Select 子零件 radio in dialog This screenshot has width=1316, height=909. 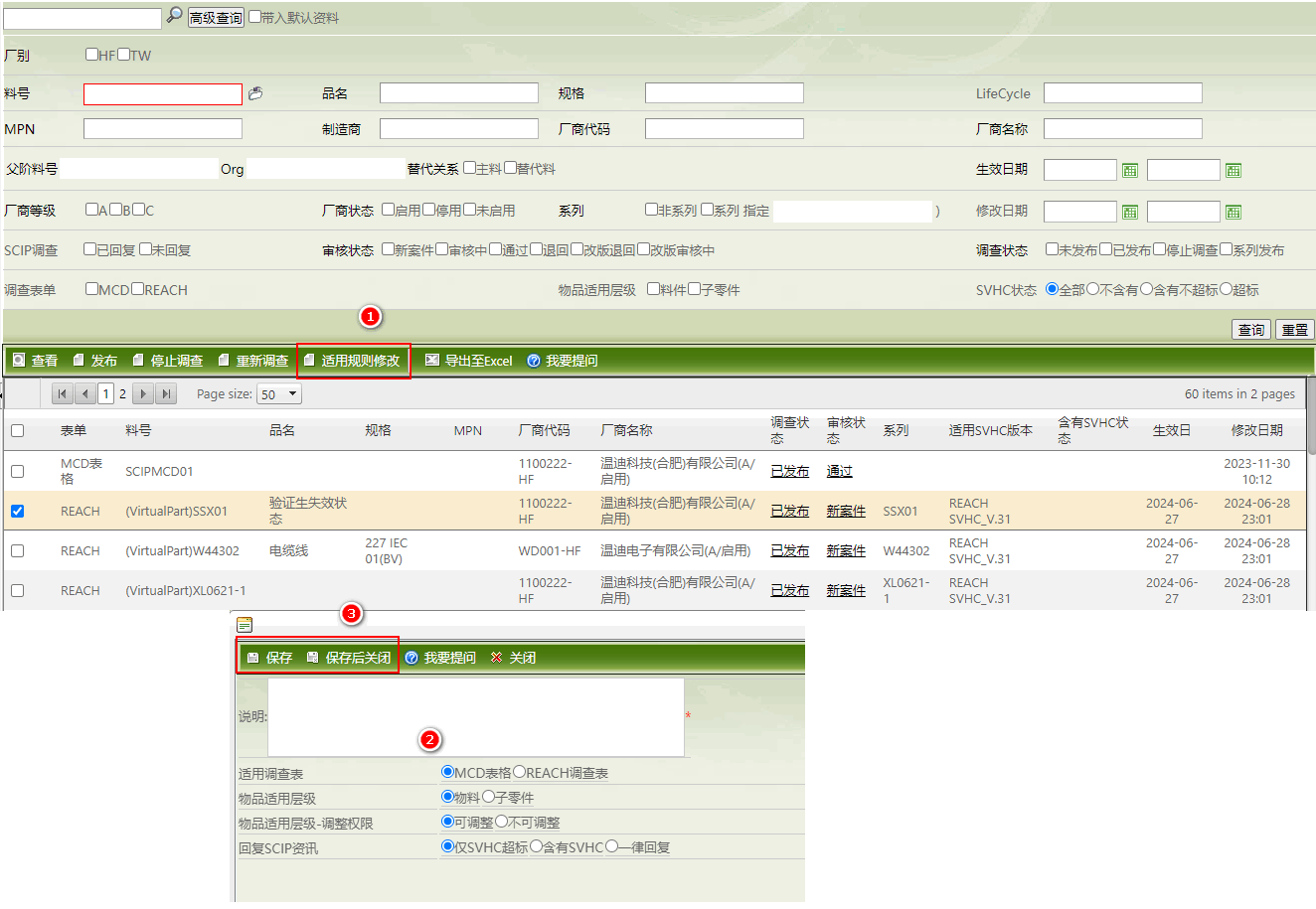tap(488, 797)
